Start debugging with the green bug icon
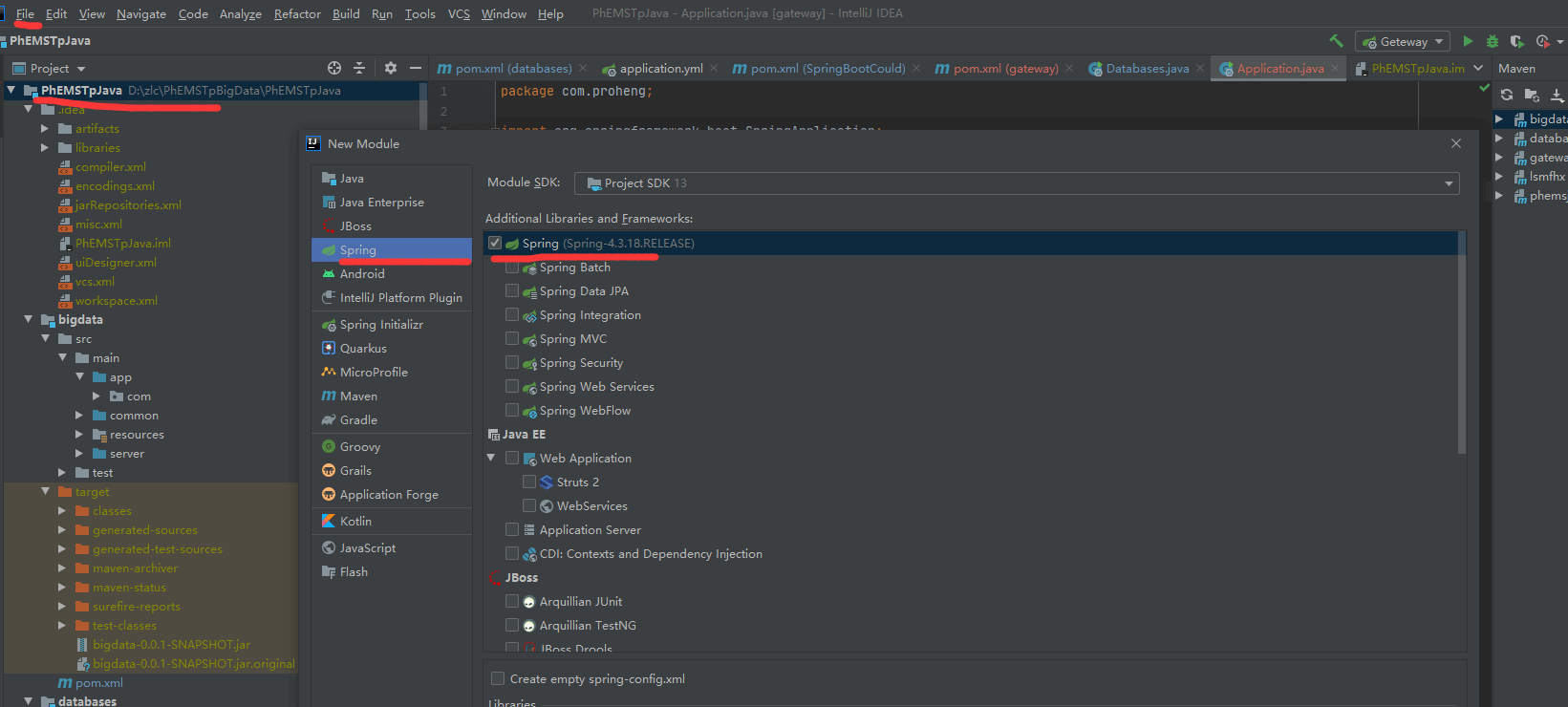 click(1492, 41)
